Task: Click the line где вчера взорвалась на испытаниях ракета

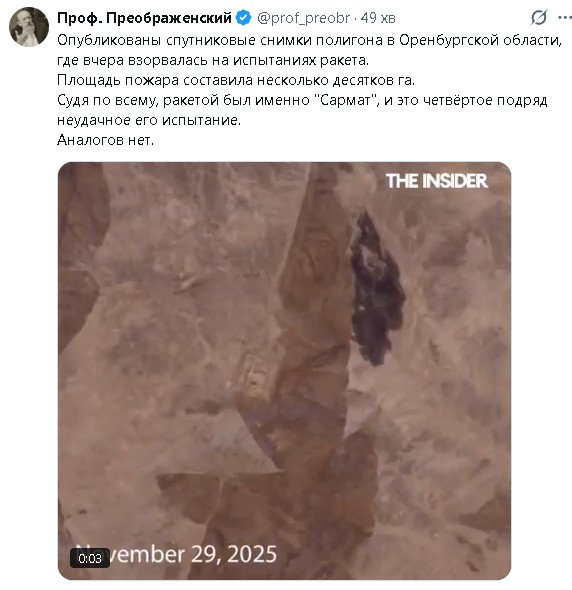Action: coord(213,60)
